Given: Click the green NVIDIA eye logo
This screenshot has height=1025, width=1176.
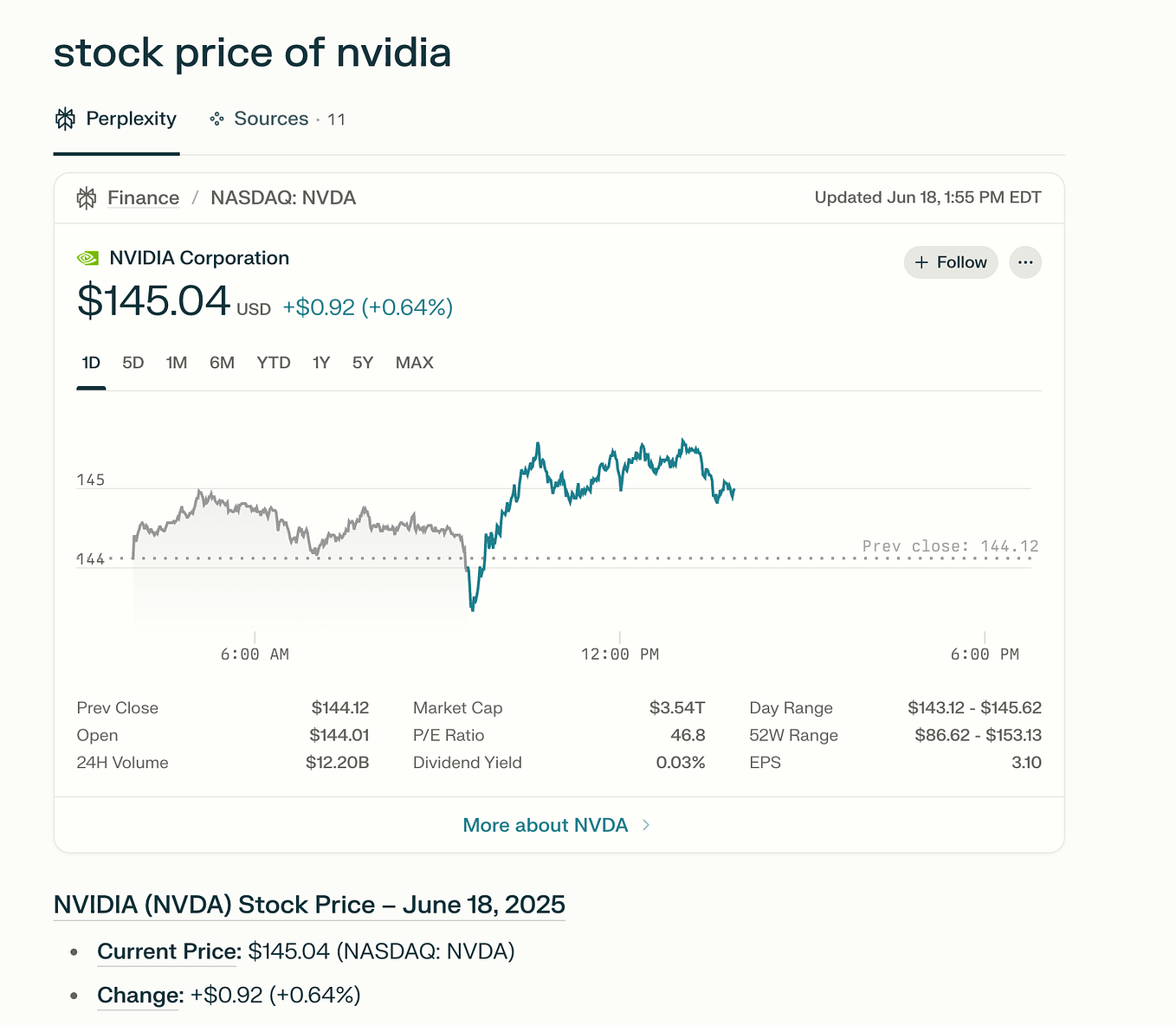Looking at the screenshot, I should 87,257.
